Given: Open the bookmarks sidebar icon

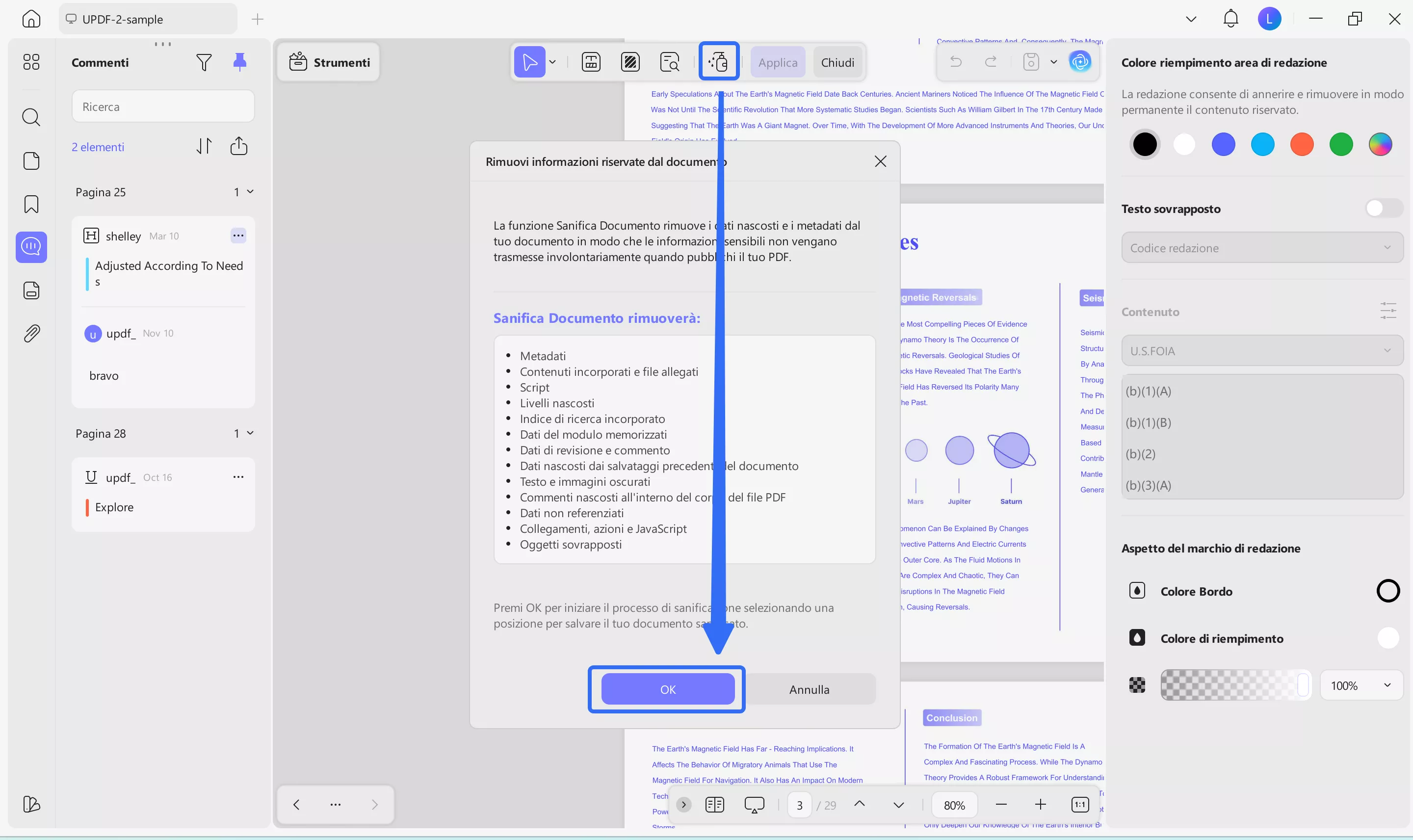Looking at the screenshot, I should (31, 204).
